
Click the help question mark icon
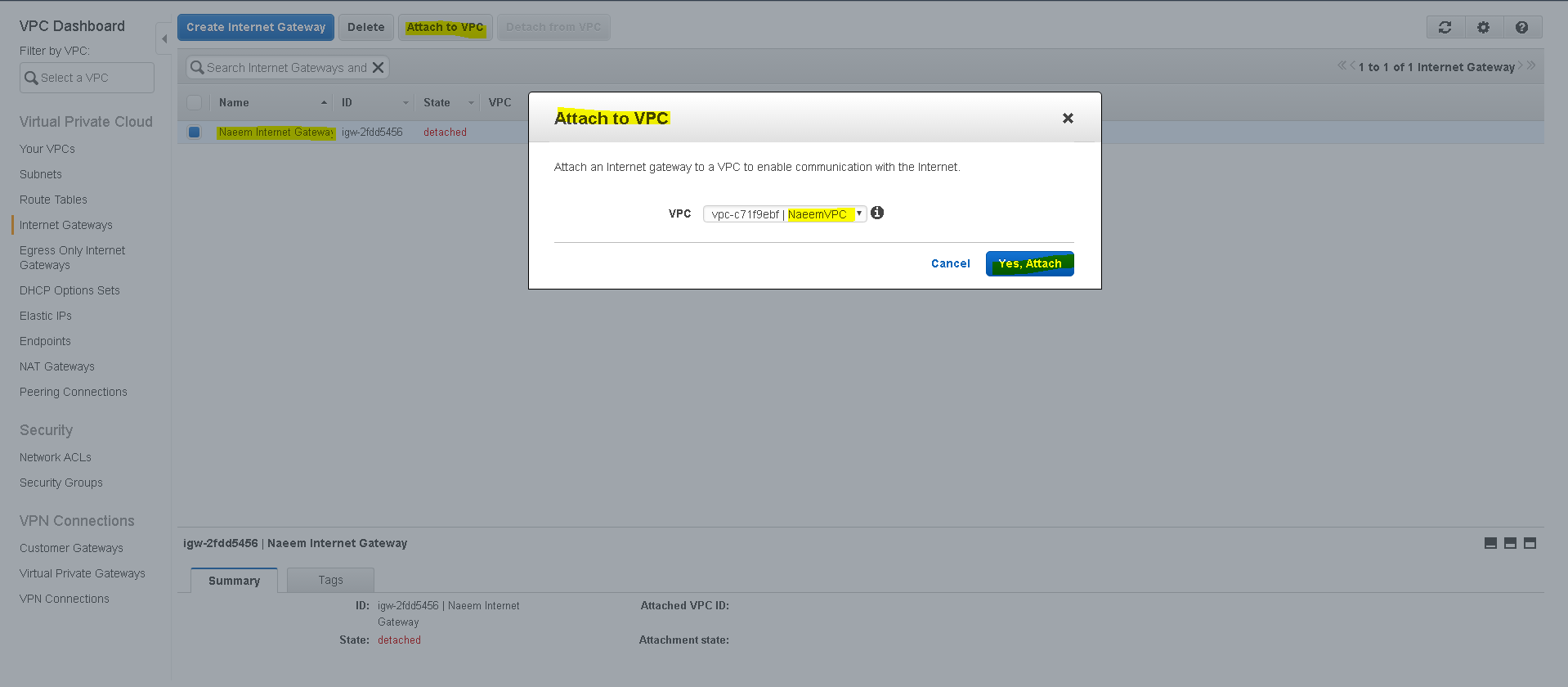[1522, 27]
